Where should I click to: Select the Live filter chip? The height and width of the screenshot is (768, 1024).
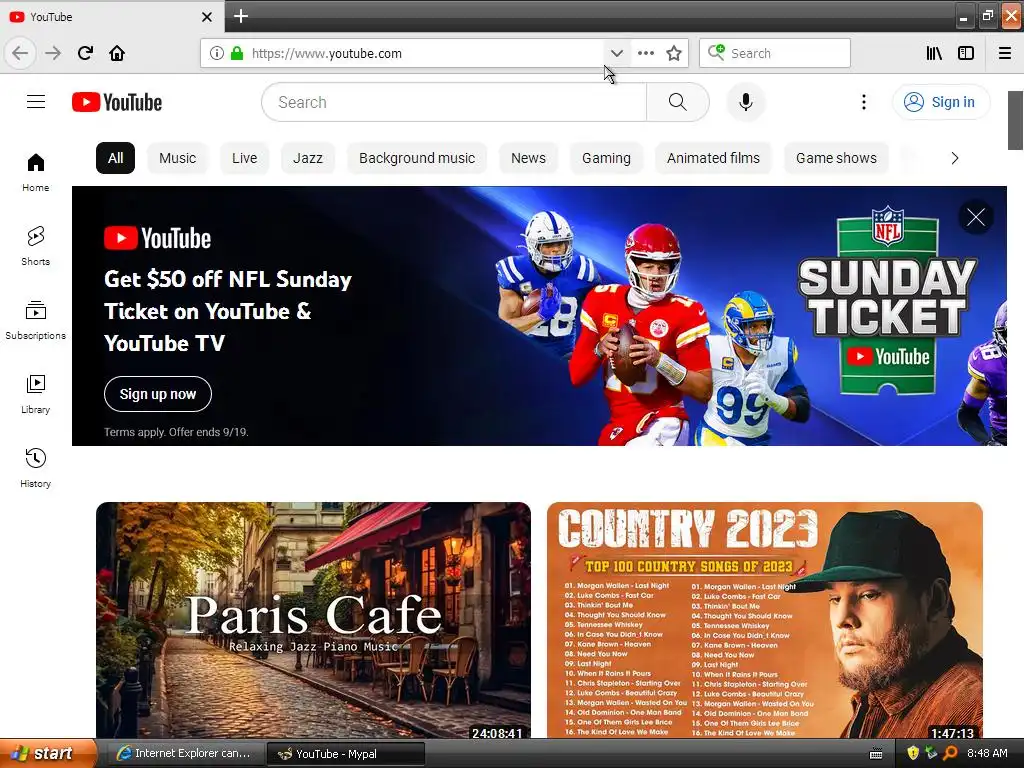[244, 158]
